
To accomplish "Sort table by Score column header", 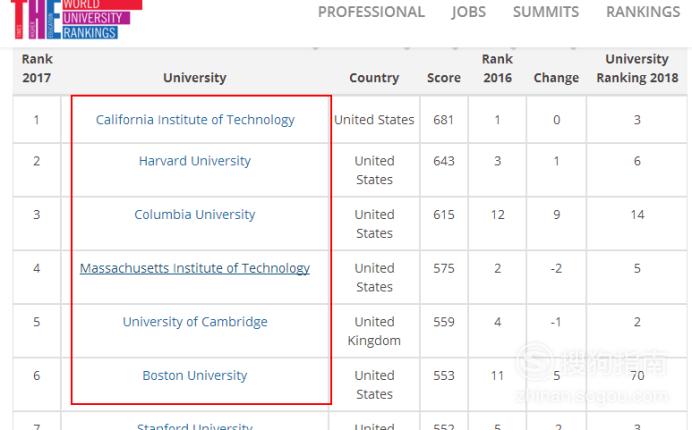I will click(x=444, y=78).
